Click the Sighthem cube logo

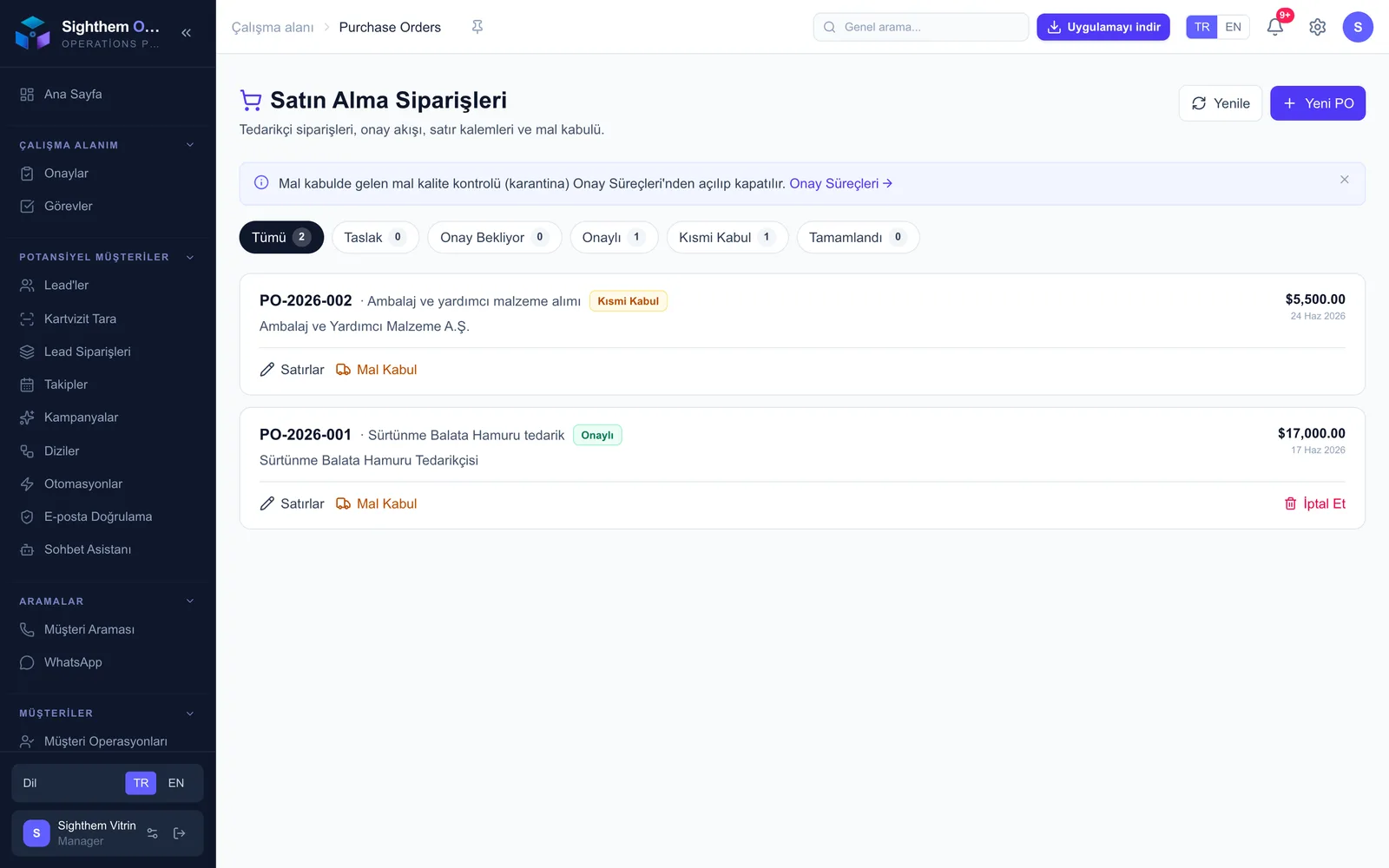coord(33,33)
